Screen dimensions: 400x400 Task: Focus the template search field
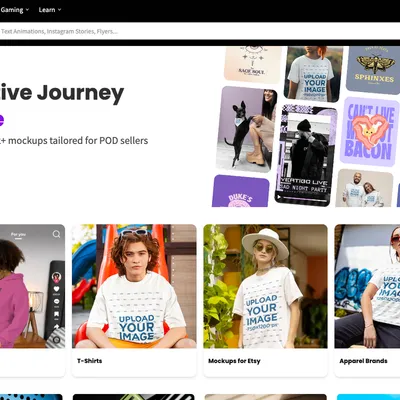200,31
